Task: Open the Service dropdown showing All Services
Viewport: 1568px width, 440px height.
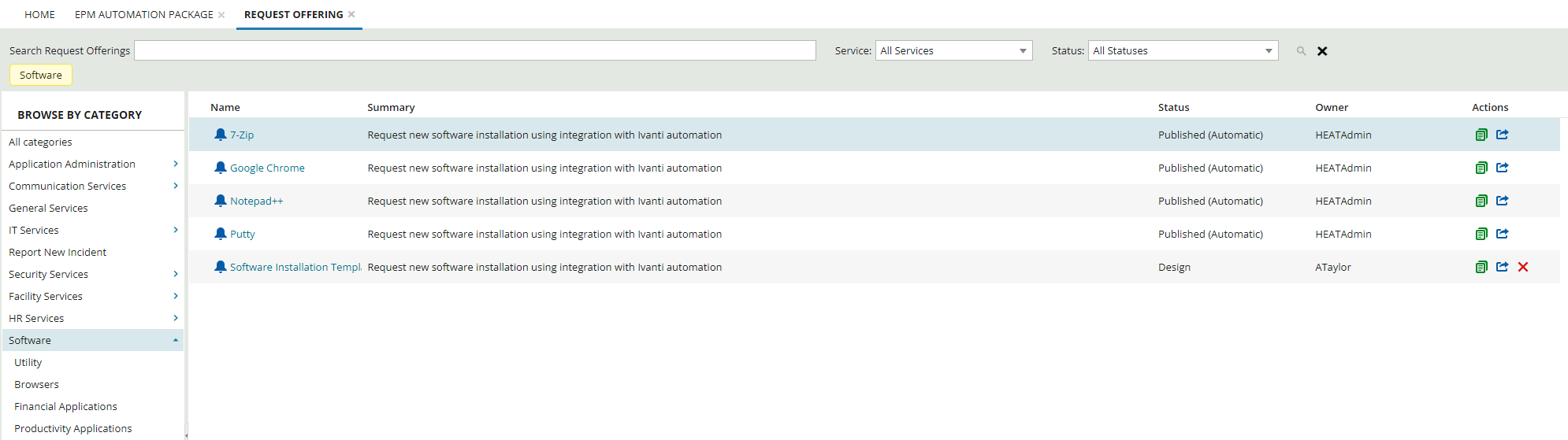Action: (953, 50)
